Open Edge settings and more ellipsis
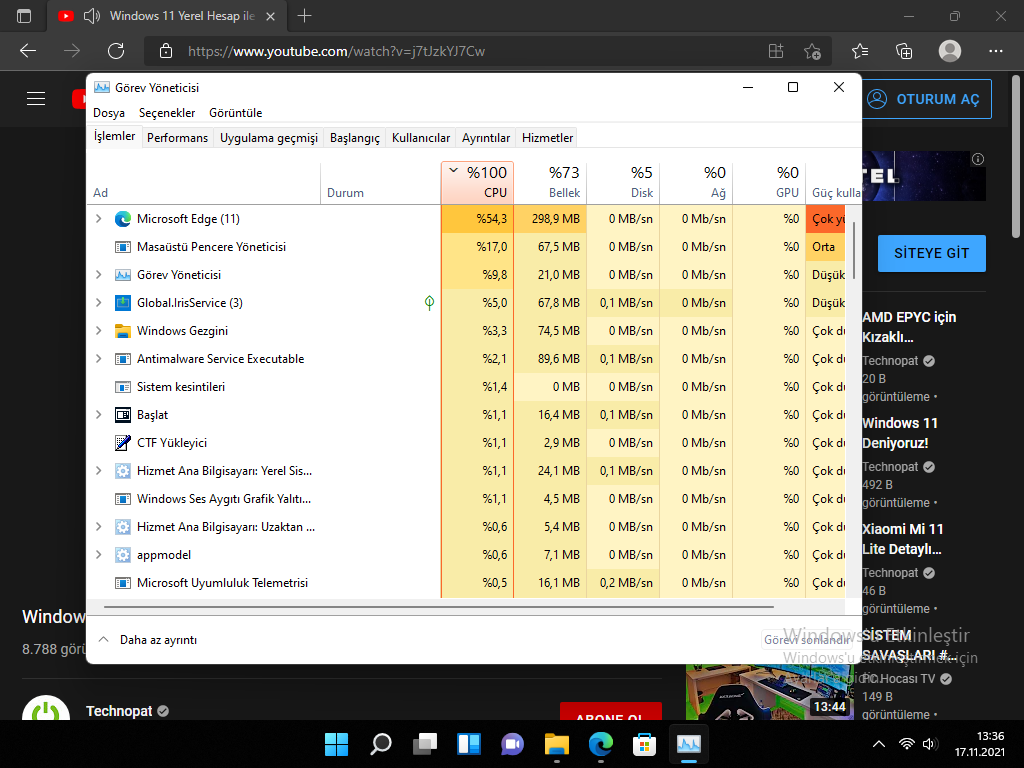Image resolution: width=1024 pixels, height=768 pixels. click(995, 51)
